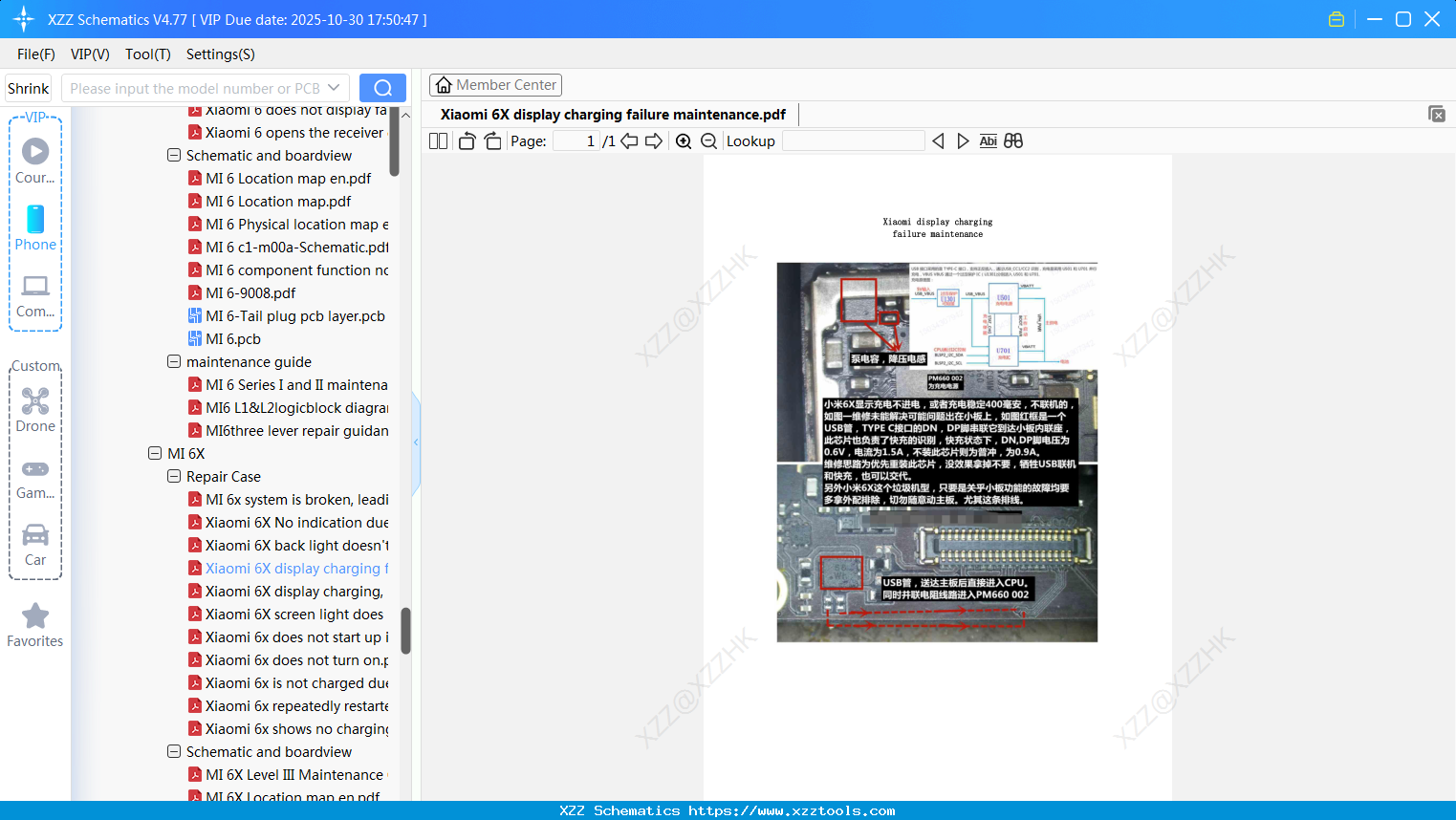Screen dimensions: 1456x820
Task: Toggle the Abi match-case search option
Action: [x=989, y=141]
